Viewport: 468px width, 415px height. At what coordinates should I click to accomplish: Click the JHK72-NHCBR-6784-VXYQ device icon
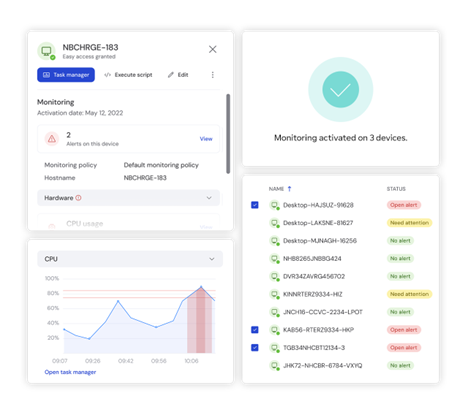click(274, 365)
